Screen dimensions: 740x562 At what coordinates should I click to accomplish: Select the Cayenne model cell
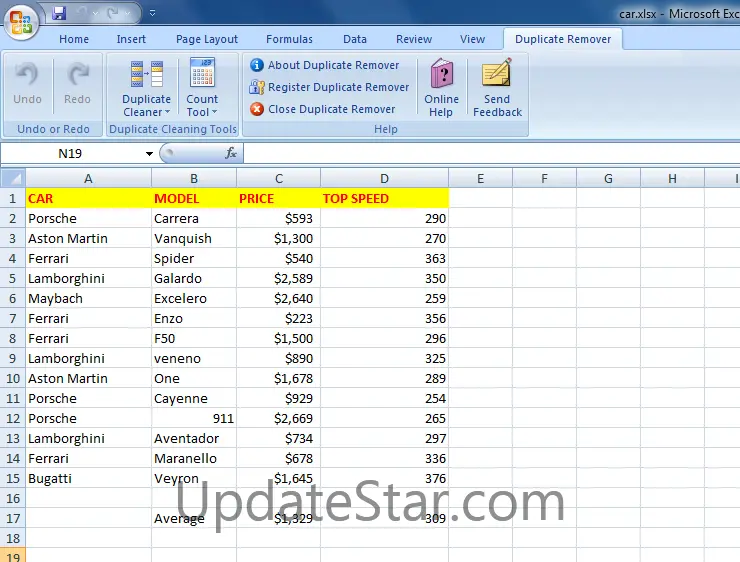tap(194, 398)
